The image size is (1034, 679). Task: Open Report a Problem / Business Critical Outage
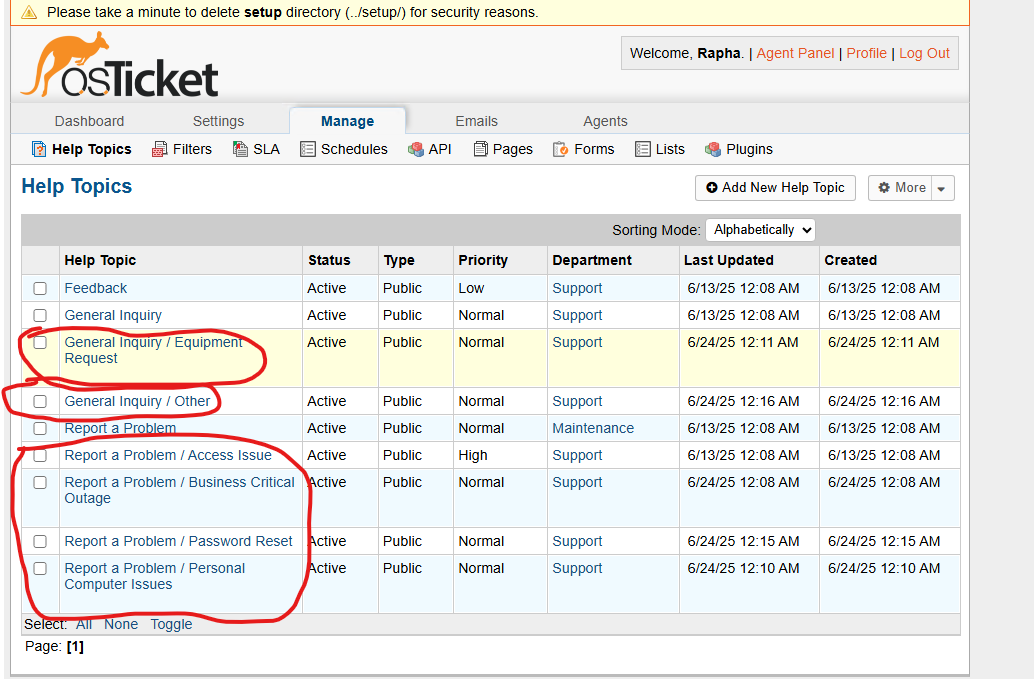[x=179, y=490]
